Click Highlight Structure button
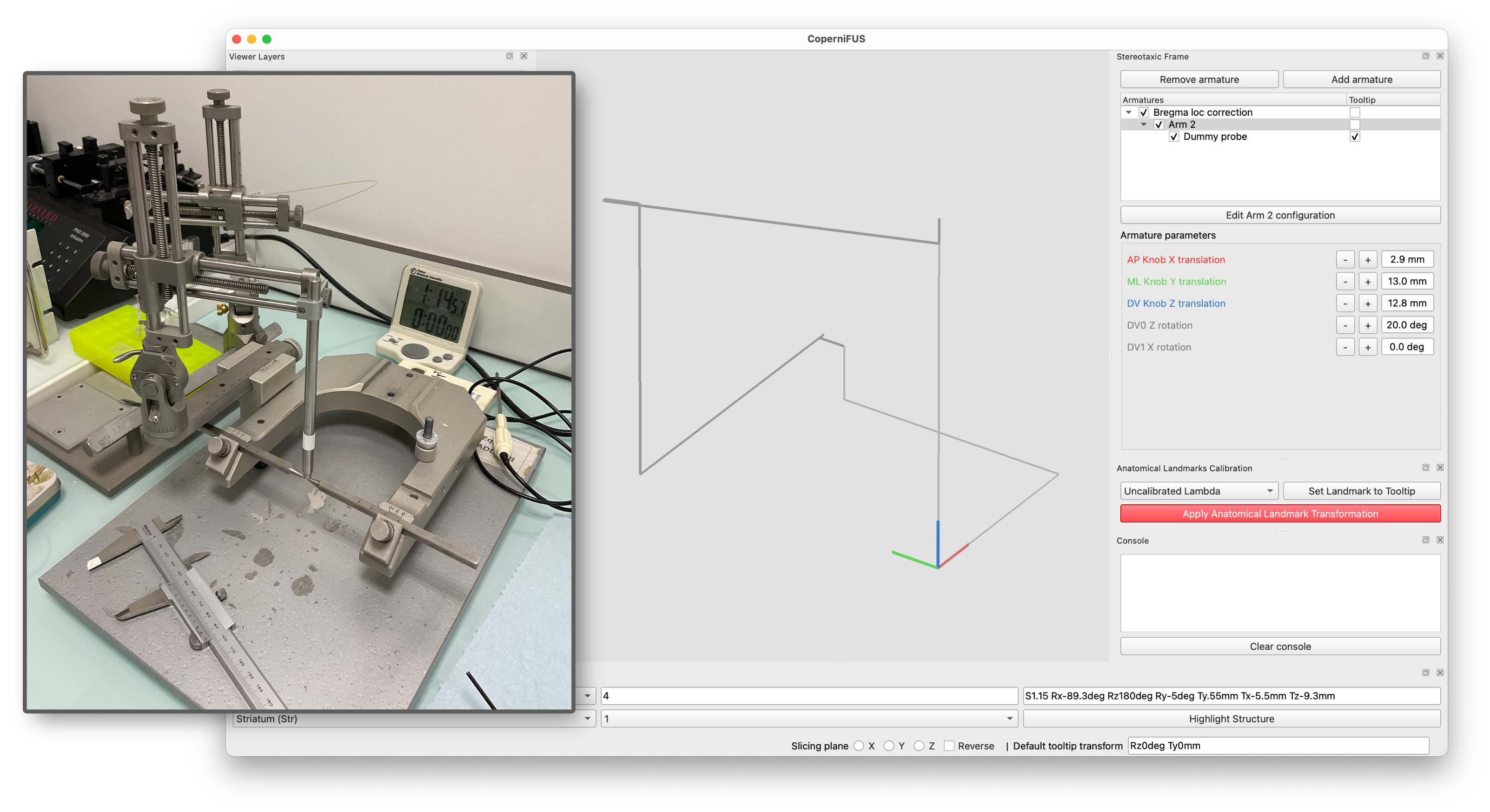 pos(1232,718)
